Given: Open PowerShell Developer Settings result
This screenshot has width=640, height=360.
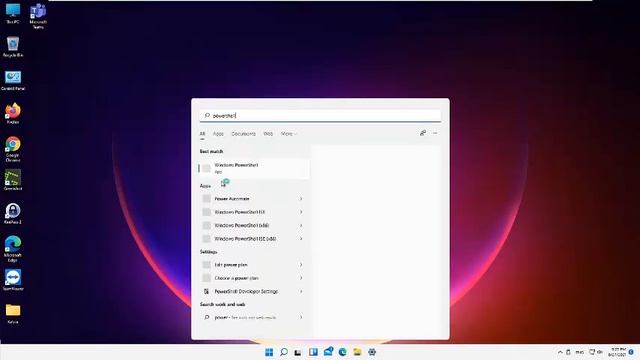Looking at the screenshot, I should [249, 291].
